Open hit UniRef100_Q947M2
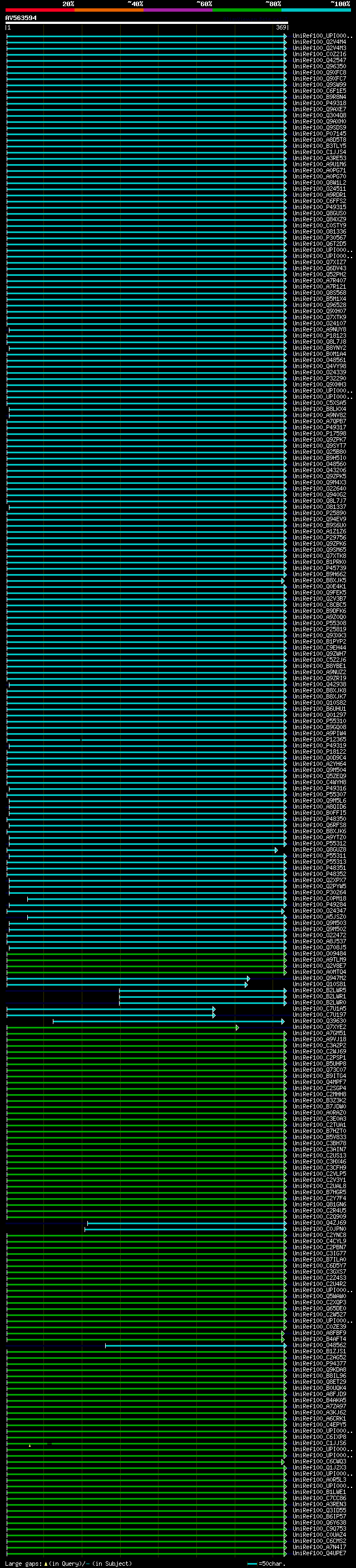 pyautogui.click(x=319, y=977)
